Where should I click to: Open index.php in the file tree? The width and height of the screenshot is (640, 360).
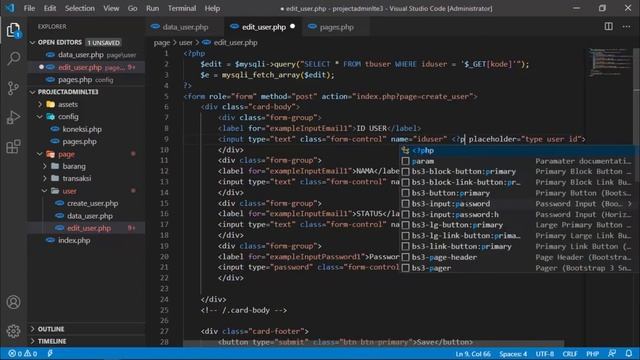click(x=74, y=240)
